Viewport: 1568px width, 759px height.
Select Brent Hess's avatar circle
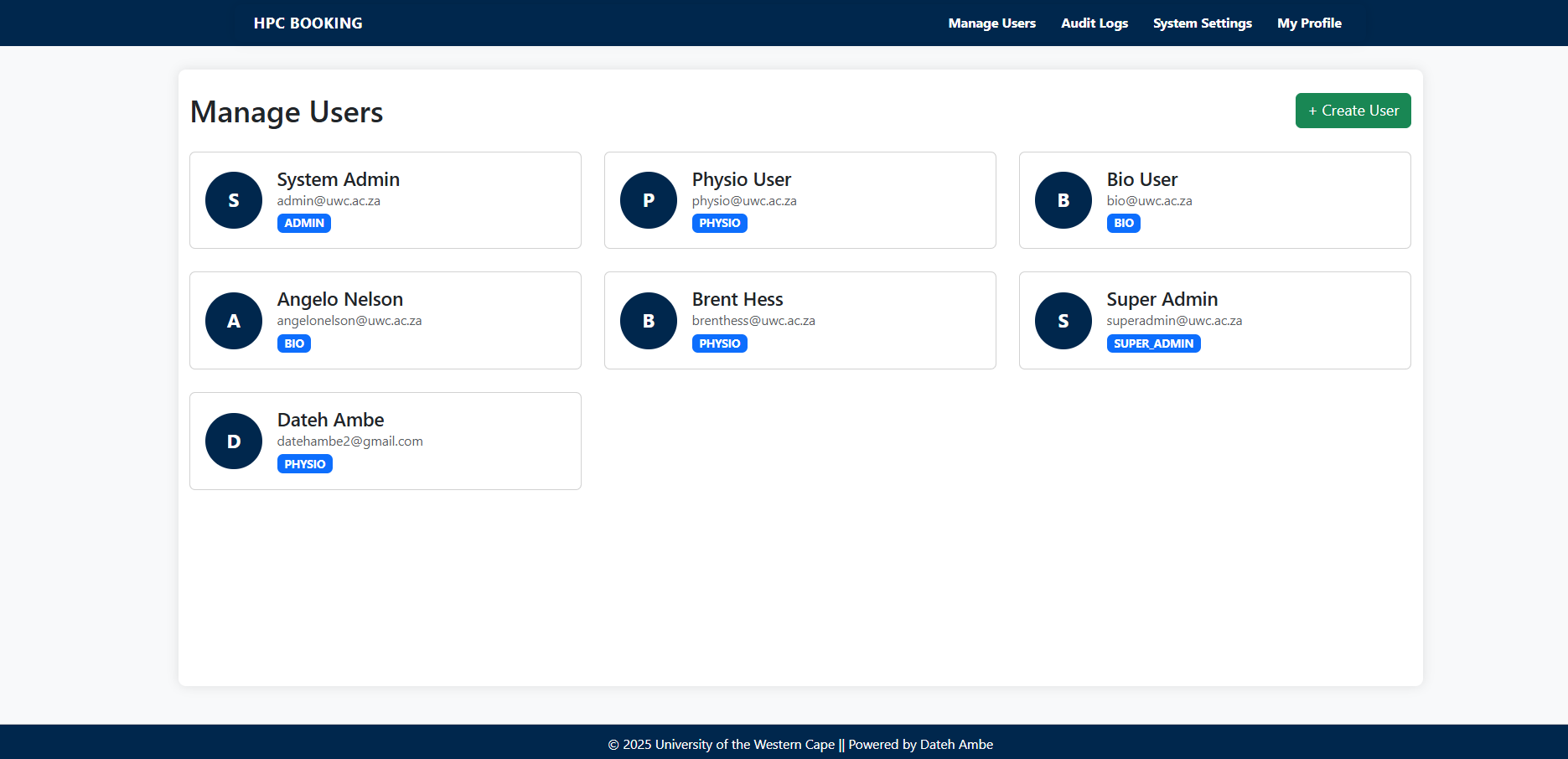(x=649, y=321)
